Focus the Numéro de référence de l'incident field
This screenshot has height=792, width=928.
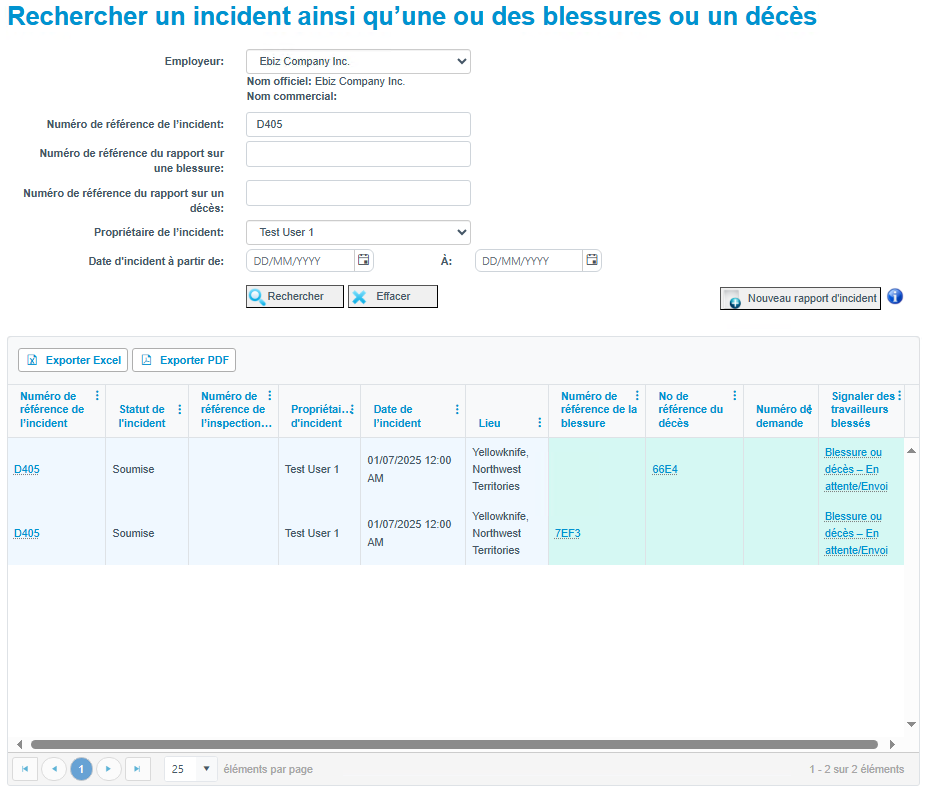click(x=358, y=124)
